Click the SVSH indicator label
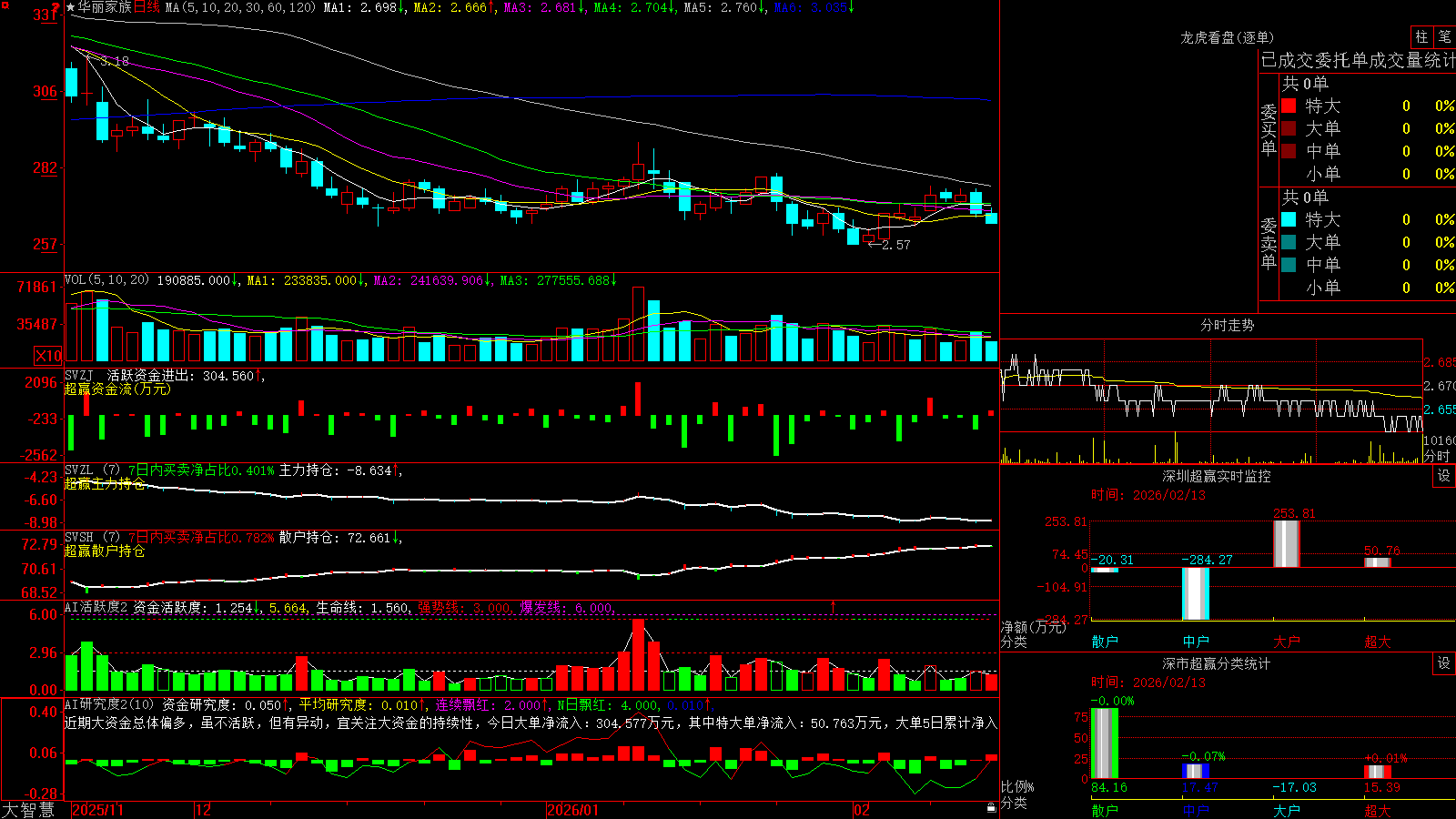Screen dimensions: 1456x819 79,537
